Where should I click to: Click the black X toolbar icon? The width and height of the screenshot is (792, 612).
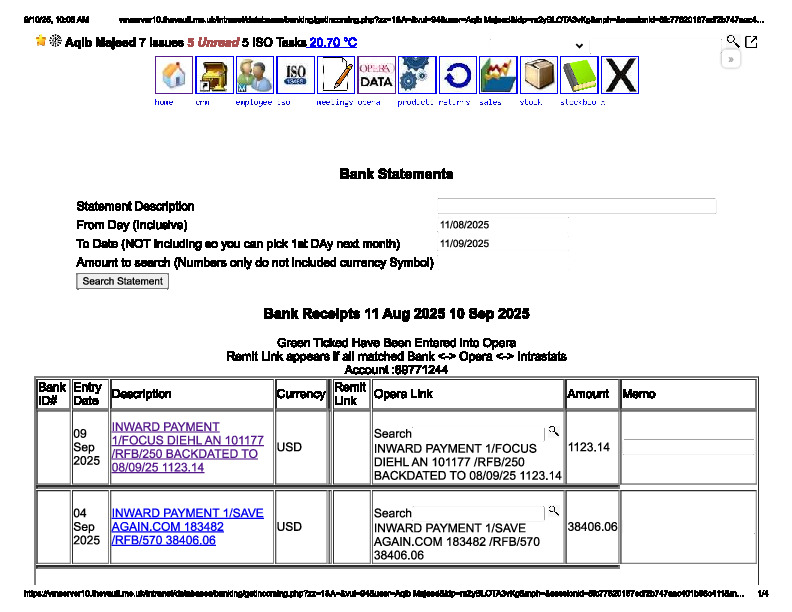[x=620, y=75]
